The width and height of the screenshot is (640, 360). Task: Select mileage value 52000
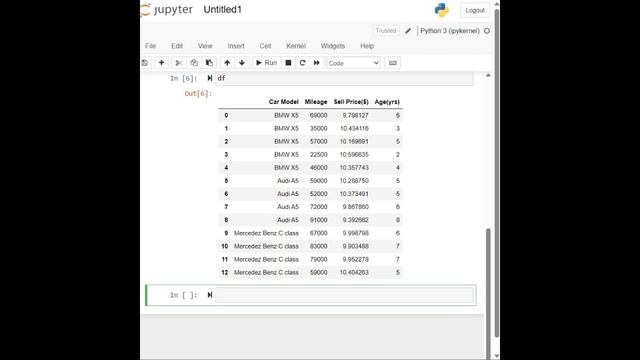[318, 194]
